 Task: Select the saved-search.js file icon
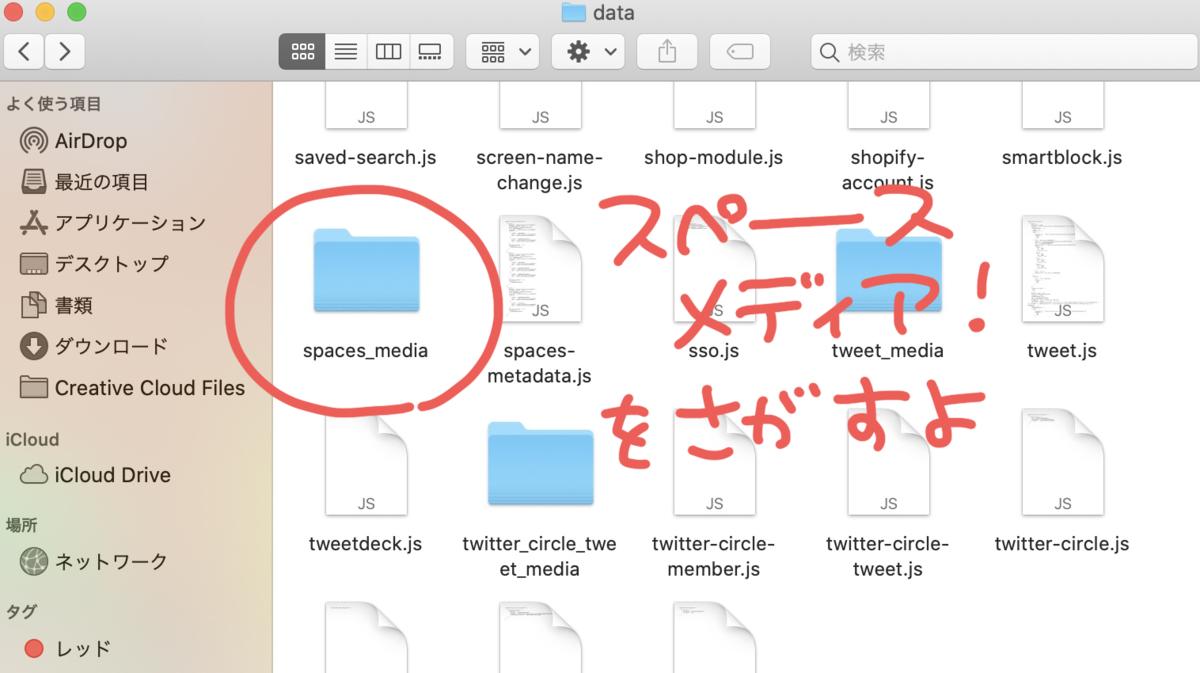pyautogui.click(x=366, y=107)
